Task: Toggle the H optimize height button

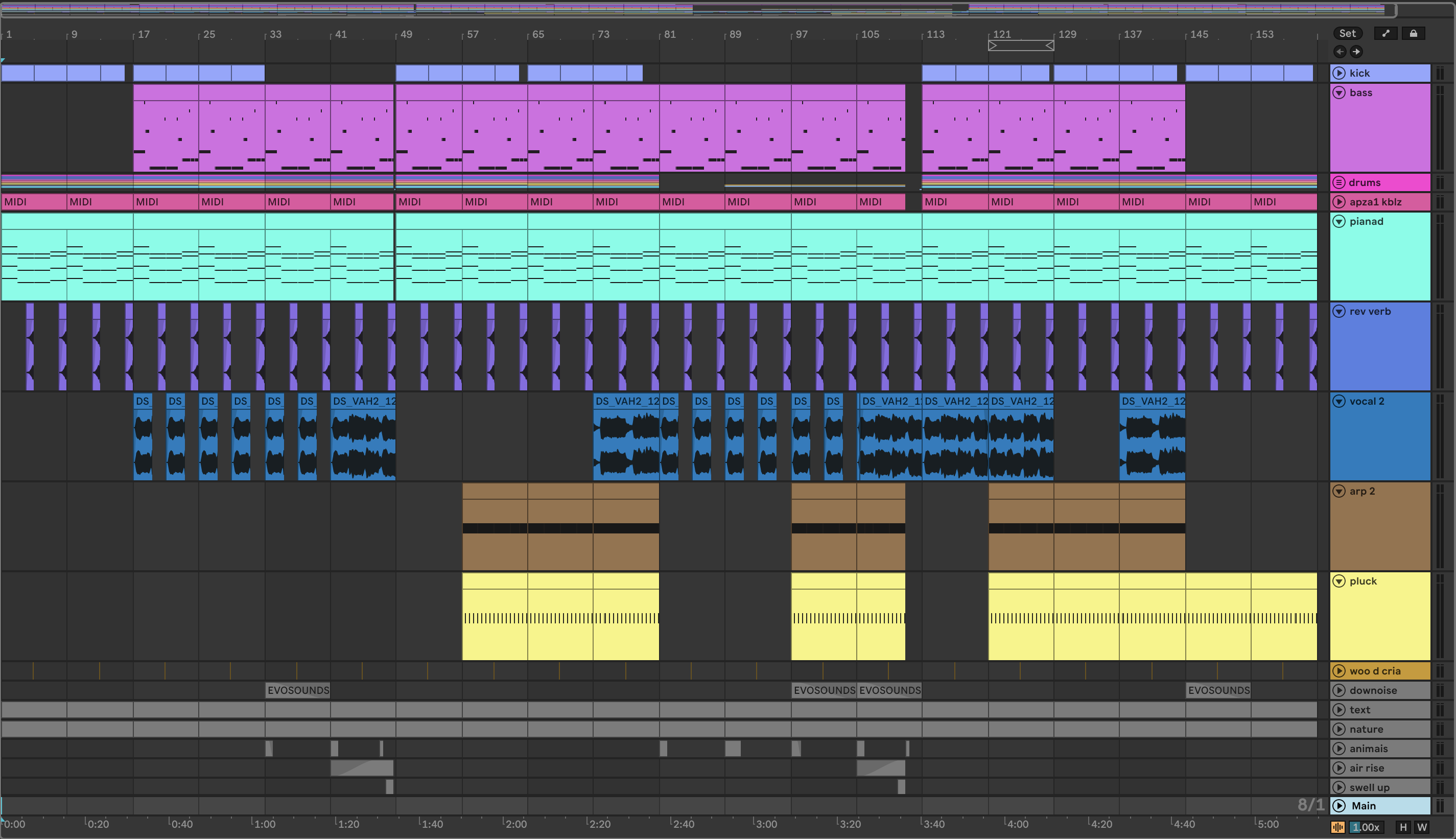Action: [x=1403, y=827]
